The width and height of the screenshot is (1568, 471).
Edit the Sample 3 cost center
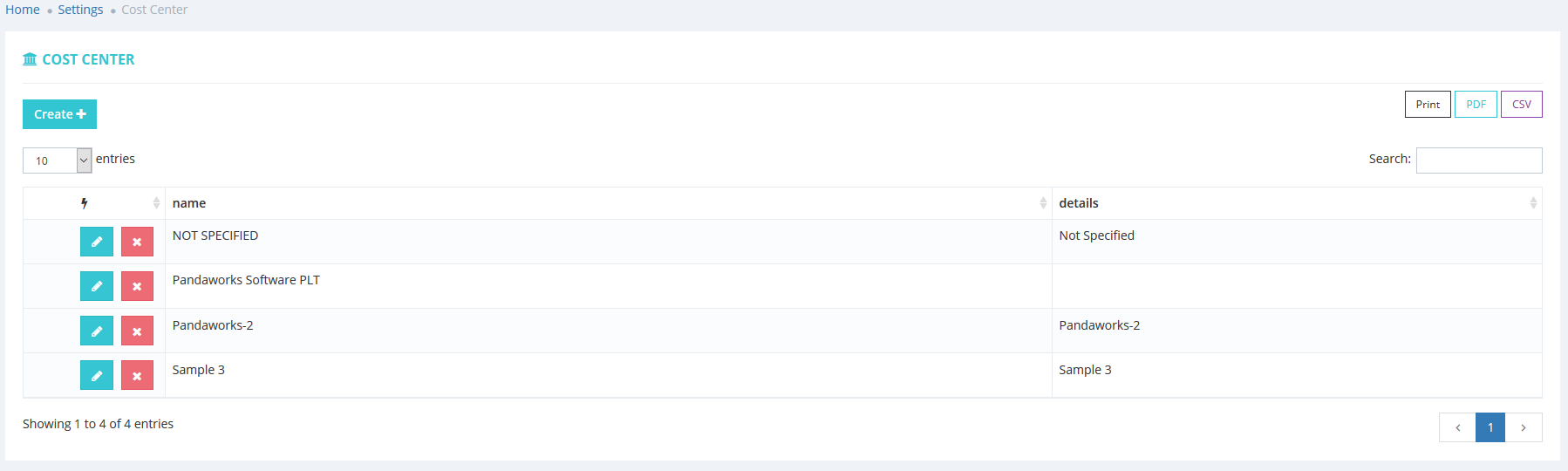coord(97,375)
